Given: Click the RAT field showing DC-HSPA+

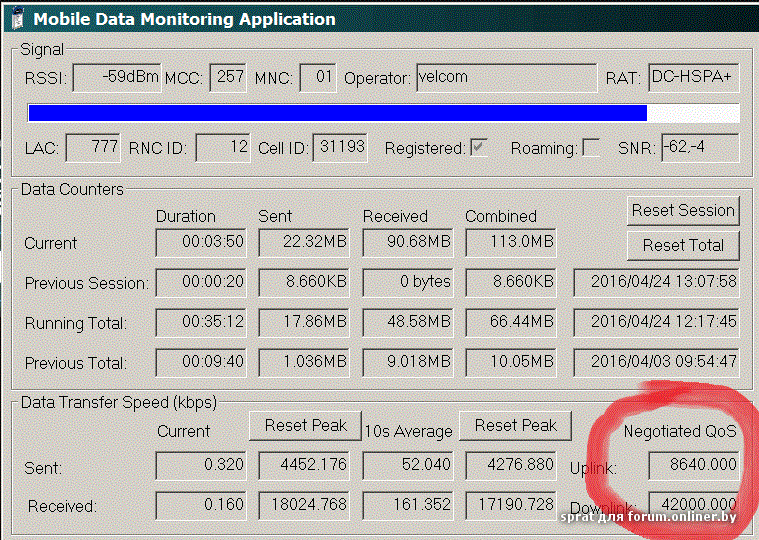Looking at the screenshot, I should (x=692, y=77).
